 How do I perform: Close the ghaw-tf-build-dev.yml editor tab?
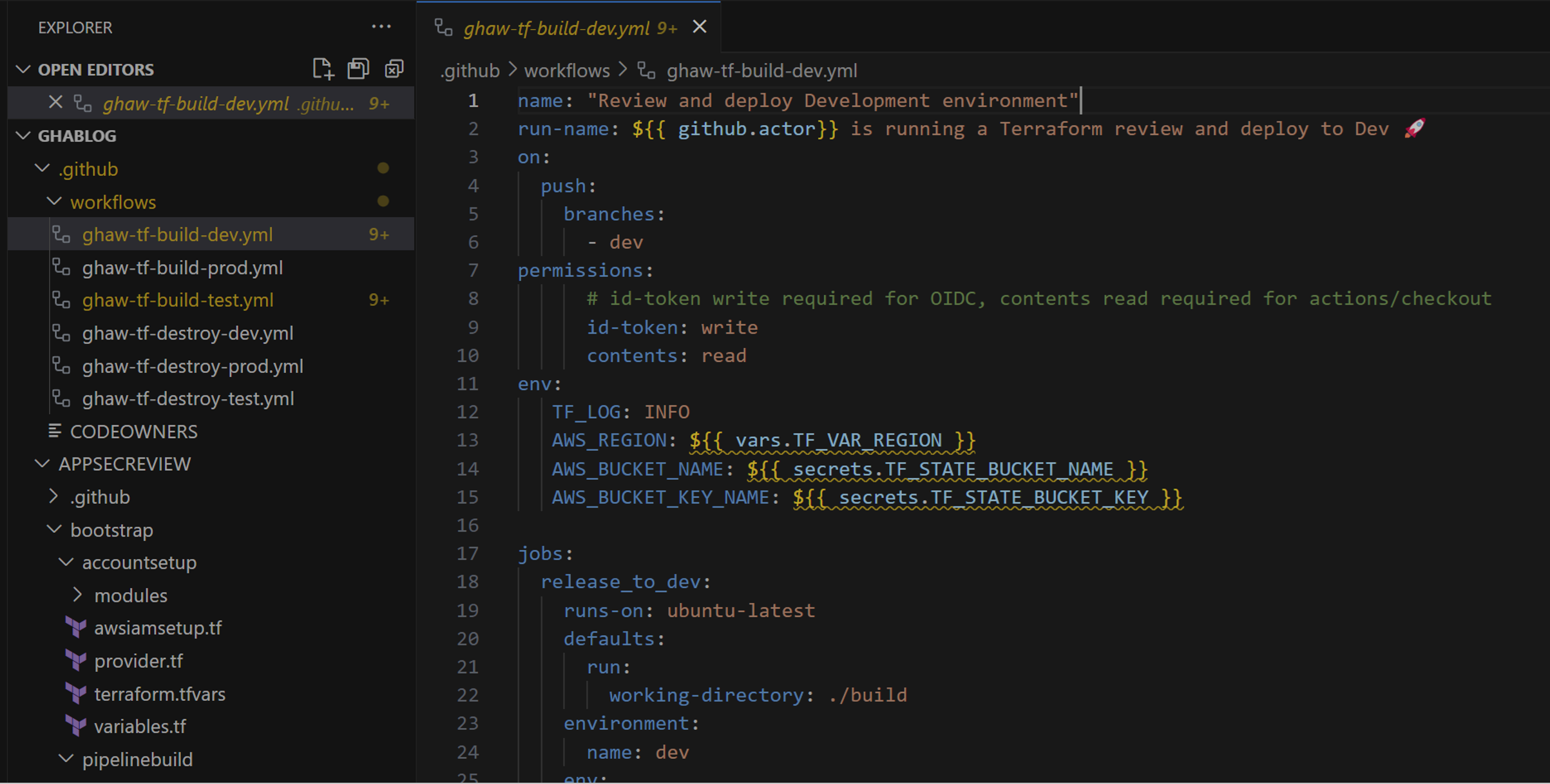point(700,26)
